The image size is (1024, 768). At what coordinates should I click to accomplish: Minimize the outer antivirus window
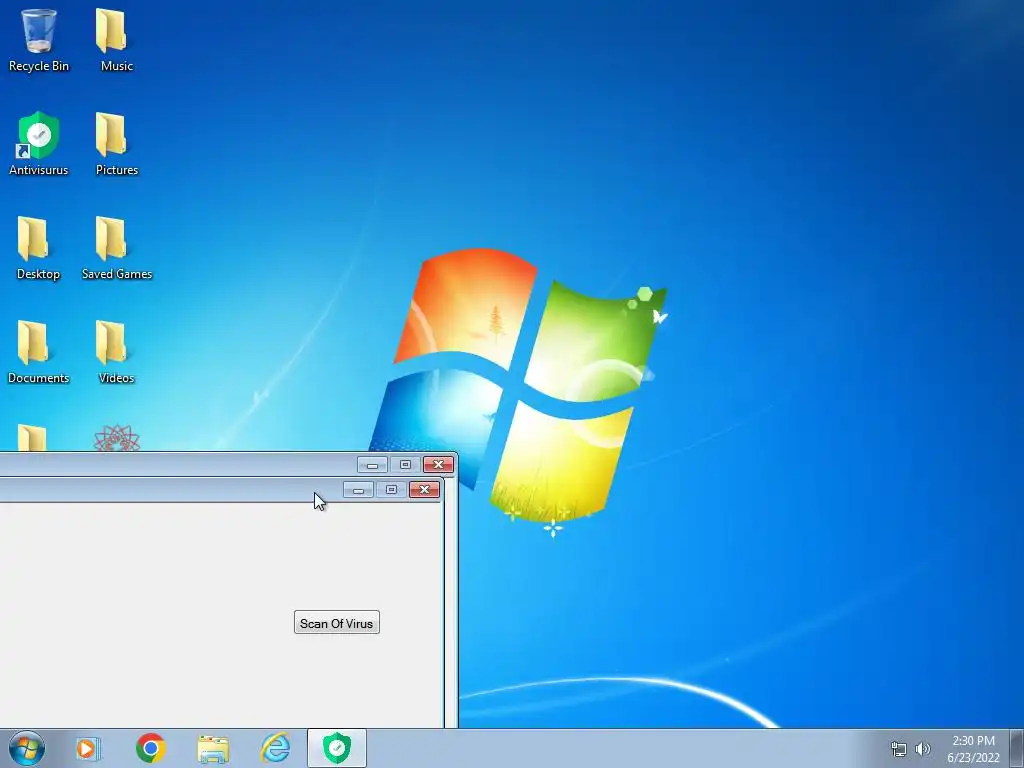tap(372, 464)
